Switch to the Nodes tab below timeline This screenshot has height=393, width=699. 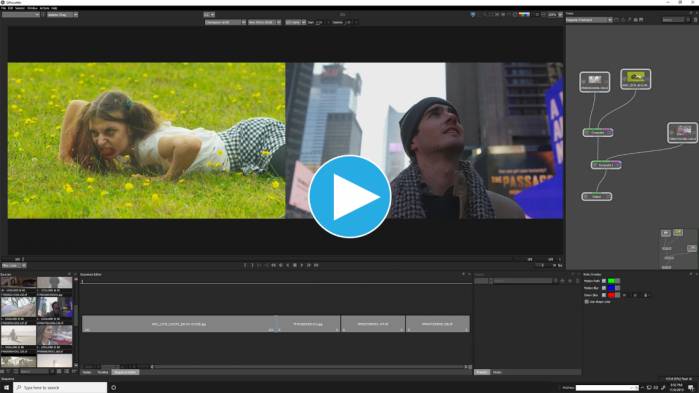coord(87,372)
